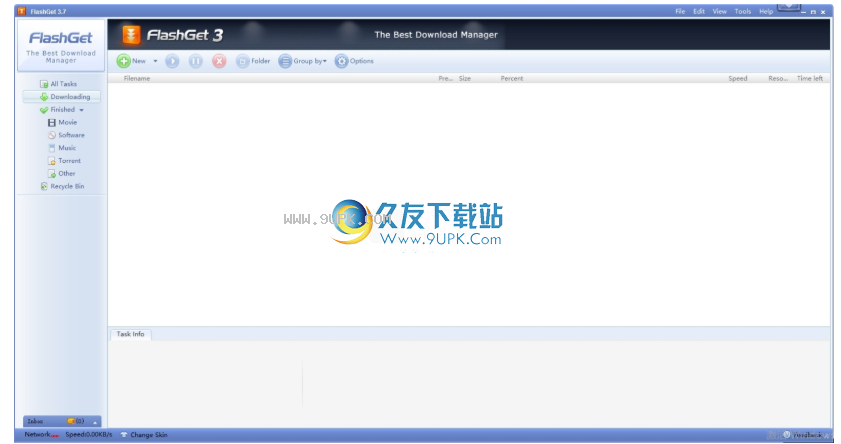Open the File menu
The height and width of the screenshot is (444, 841).
(680, 11)
